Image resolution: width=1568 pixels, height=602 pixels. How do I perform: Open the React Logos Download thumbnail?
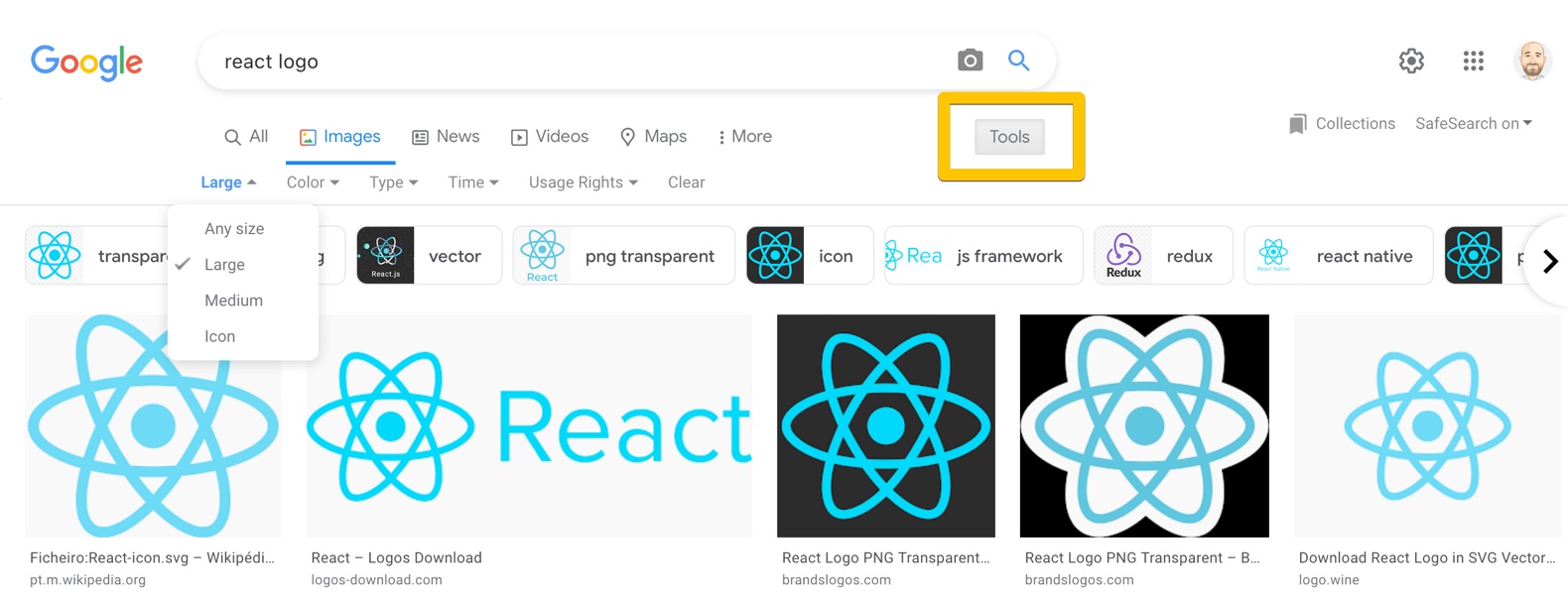[529, 426]
